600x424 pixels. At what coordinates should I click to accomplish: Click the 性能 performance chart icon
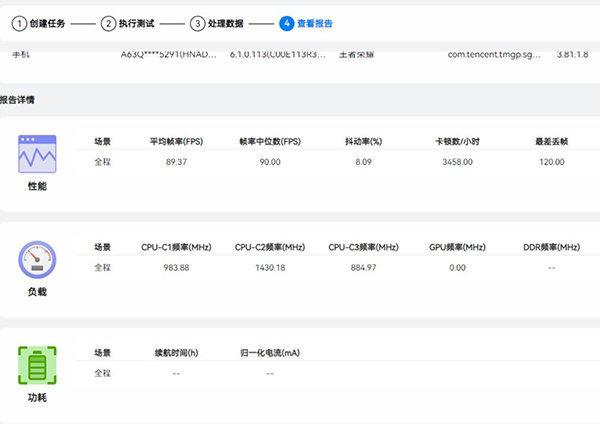tap(37, 156)
